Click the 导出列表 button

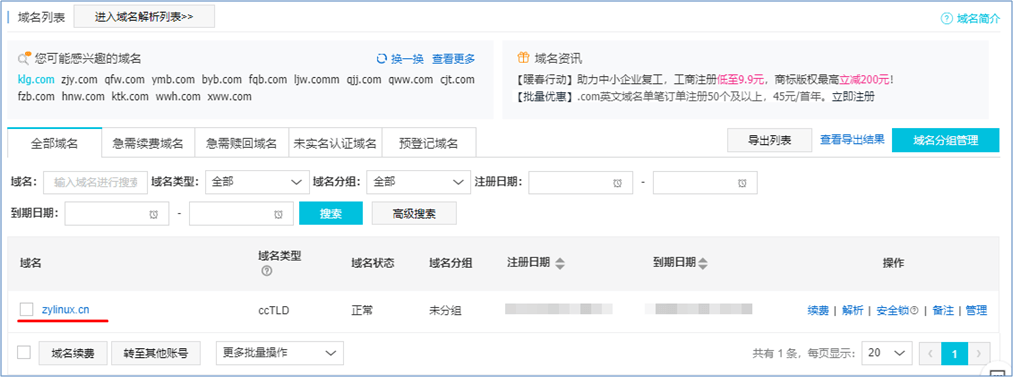(769, 140)
